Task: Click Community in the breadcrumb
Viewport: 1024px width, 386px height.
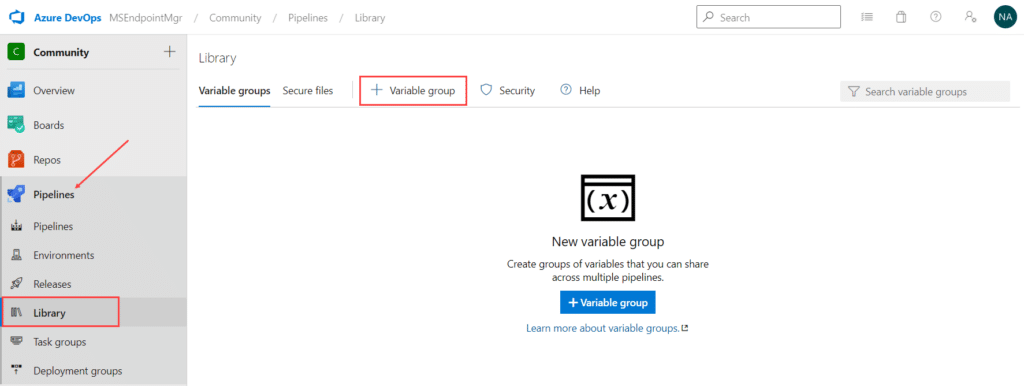Action: tap(235, 18)
